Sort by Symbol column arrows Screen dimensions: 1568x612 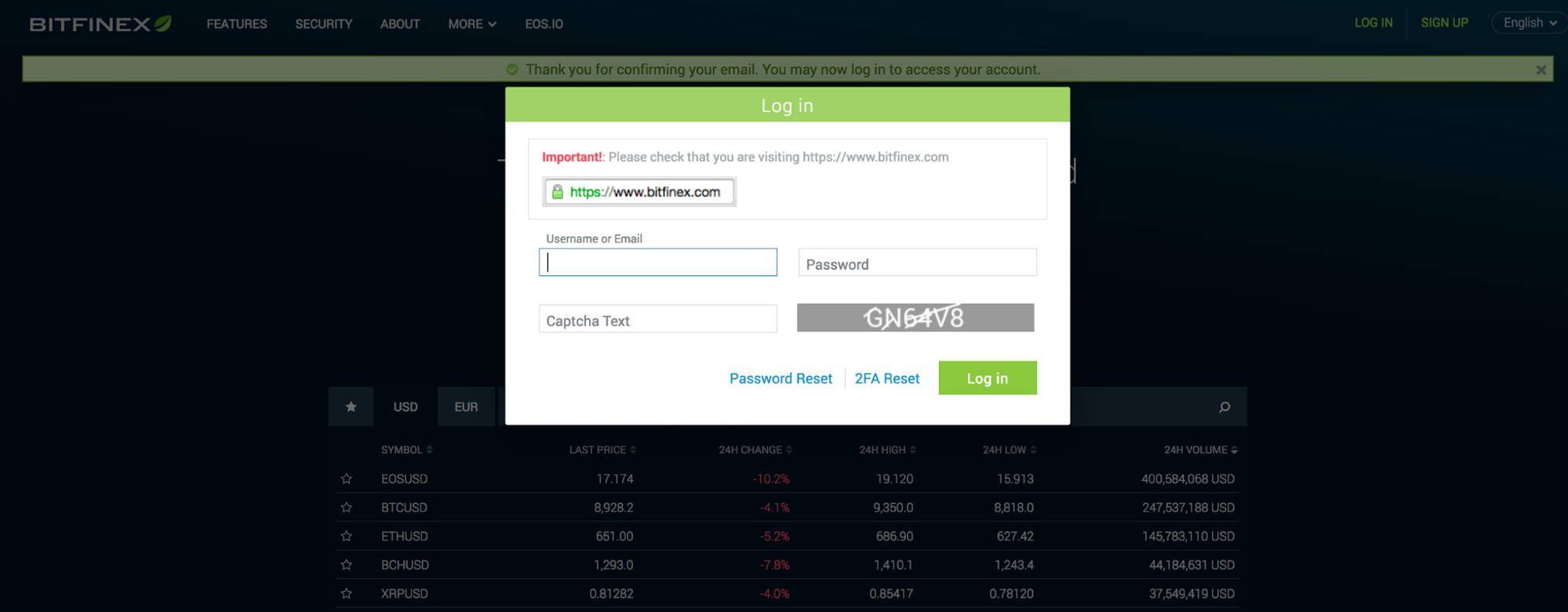[430, 450]
